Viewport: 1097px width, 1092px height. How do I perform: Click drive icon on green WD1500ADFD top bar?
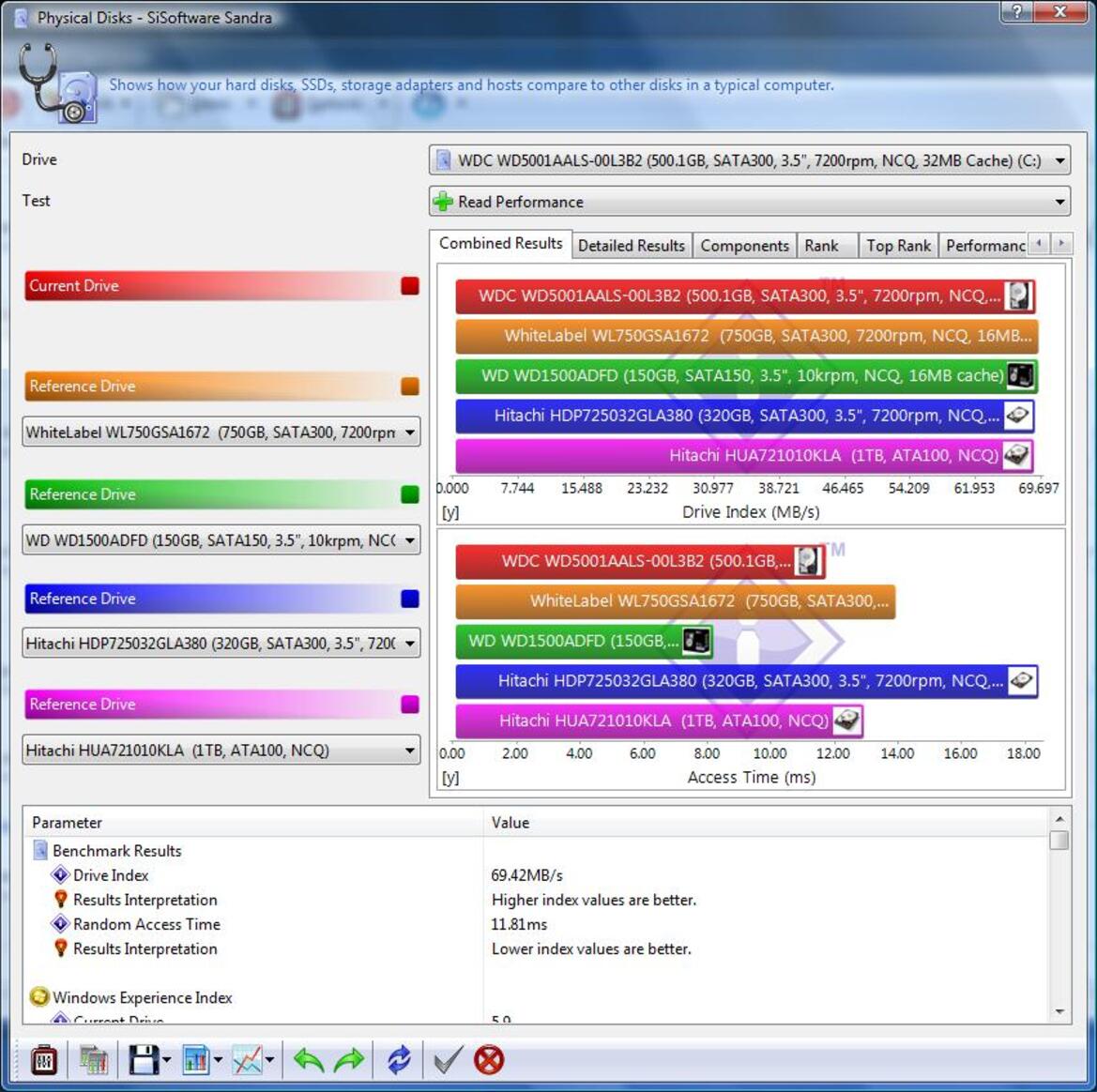1019,375
